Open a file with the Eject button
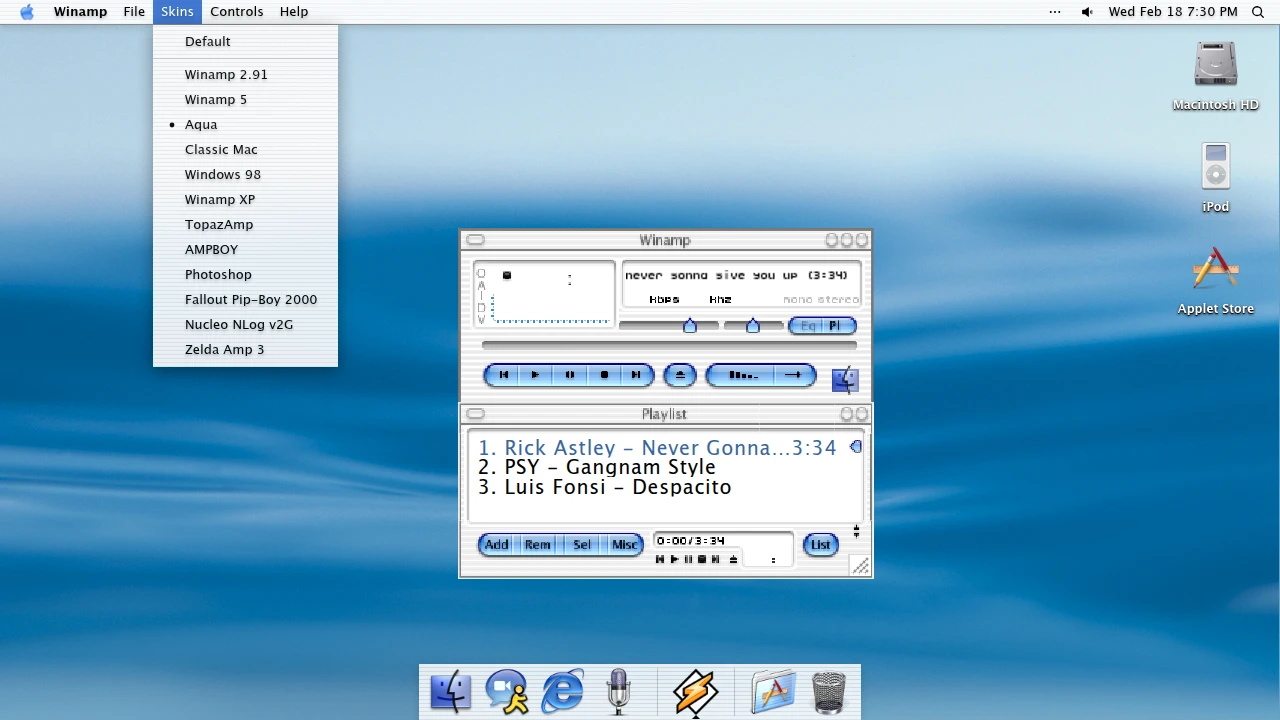The height and width of the screenshot is (720, 1280). [680, 375]
